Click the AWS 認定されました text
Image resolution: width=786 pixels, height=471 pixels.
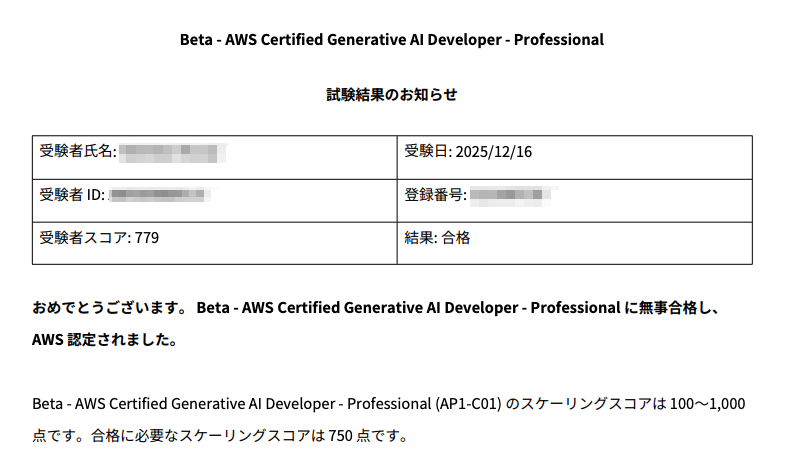pos(105,340)
